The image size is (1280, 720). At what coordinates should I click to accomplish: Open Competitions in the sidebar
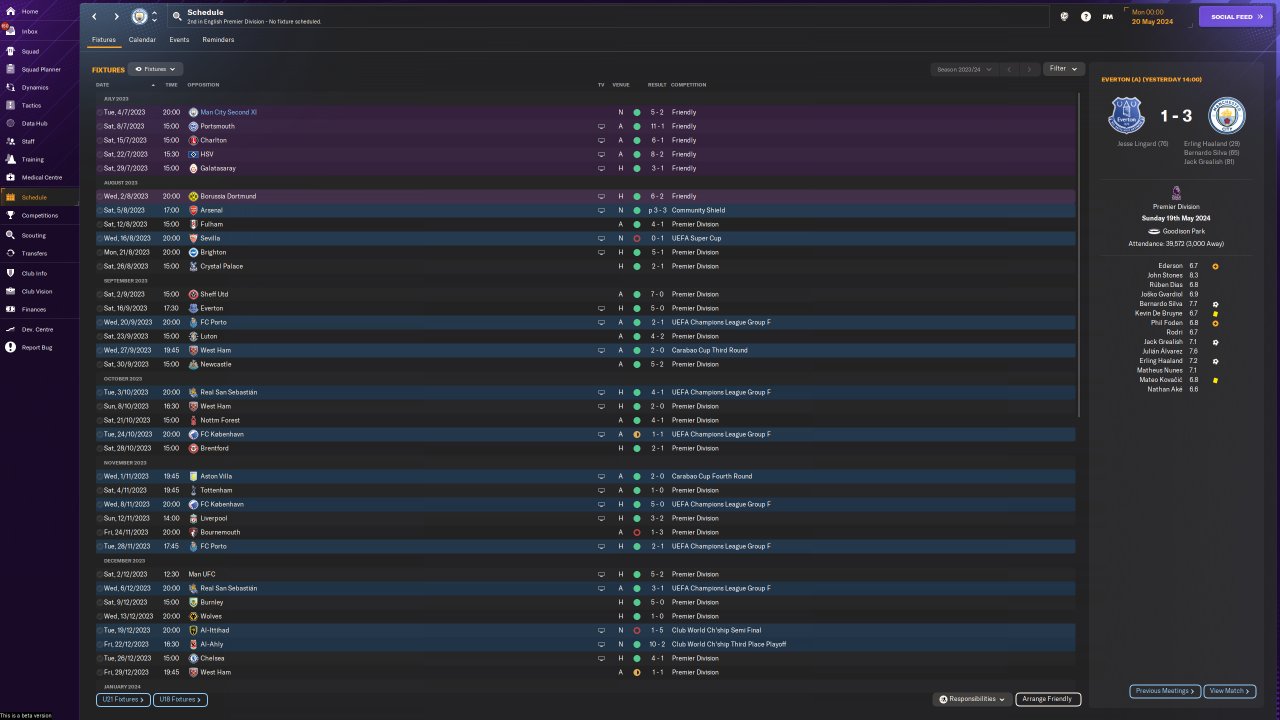click(40, 215)
